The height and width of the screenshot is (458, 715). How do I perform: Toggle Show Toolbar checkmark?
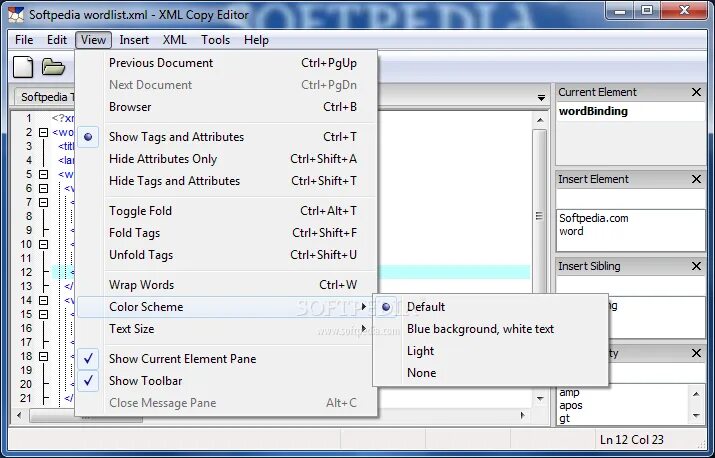tap(227, 380)
